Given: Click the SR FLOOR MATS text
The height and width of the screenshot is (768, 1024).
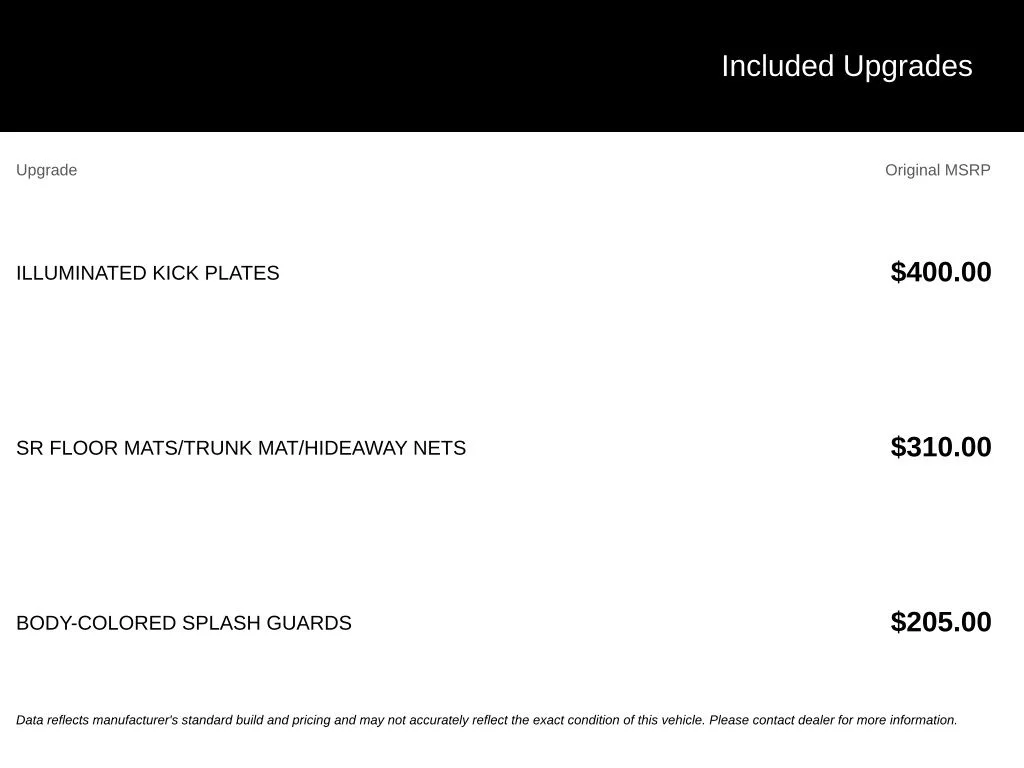Looking at the screenshot, I should pos(97,448).
